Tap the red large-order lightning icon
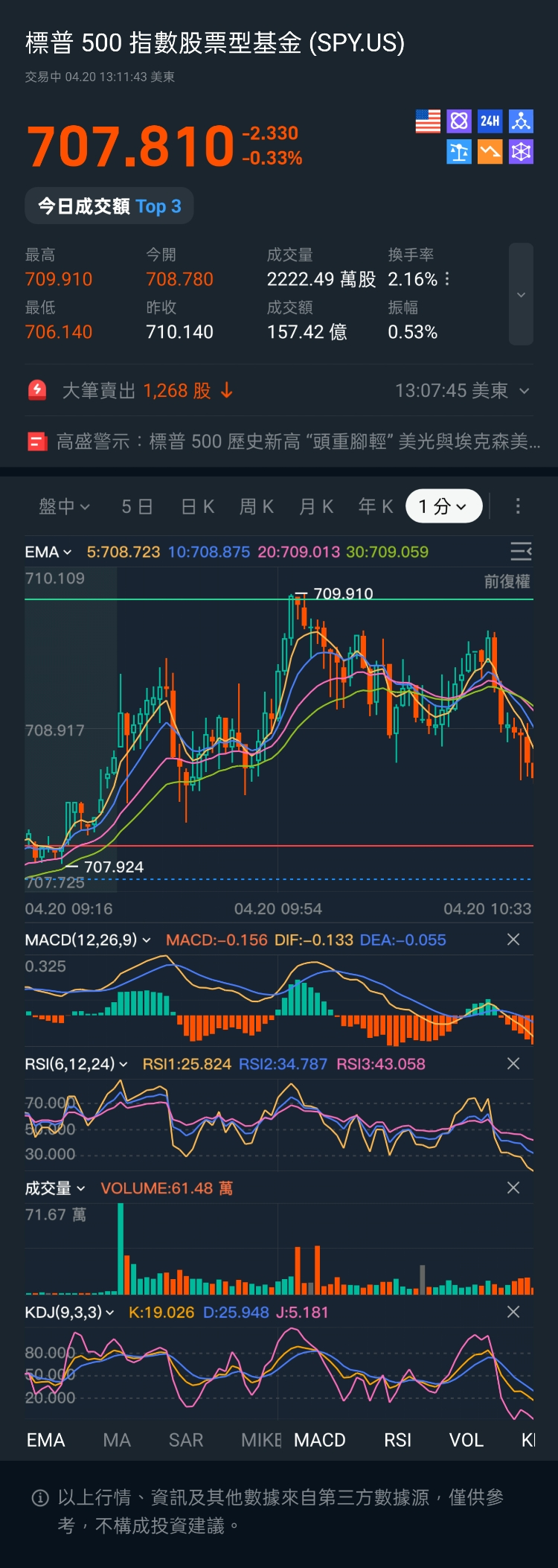This screenshot has width=558, height=1568. tap(37, 390)
